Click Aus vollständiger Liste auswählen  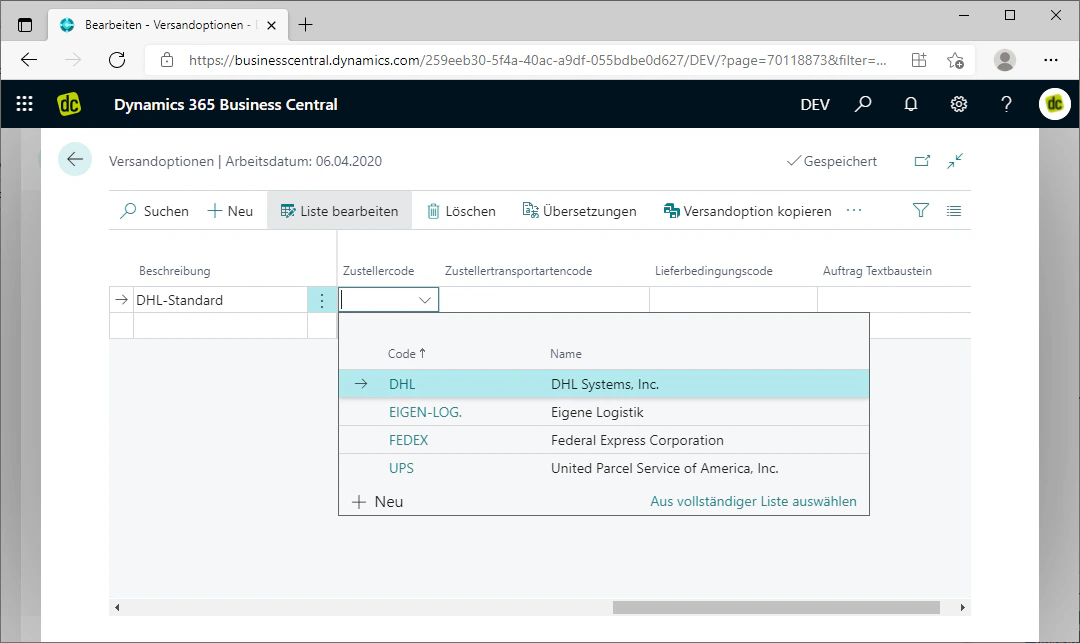754,501
